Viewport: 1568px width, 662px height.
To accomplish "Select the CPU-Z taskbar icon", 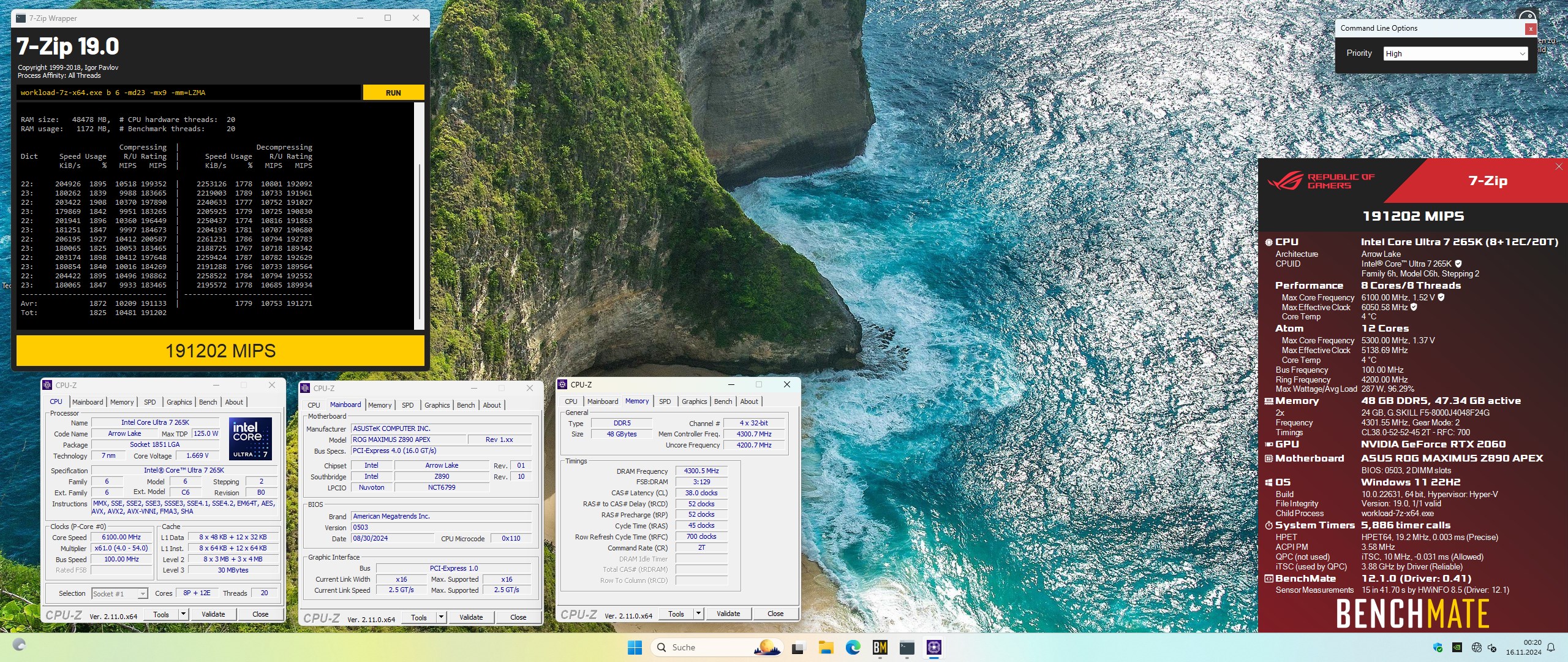I will (x=933, y=647).
